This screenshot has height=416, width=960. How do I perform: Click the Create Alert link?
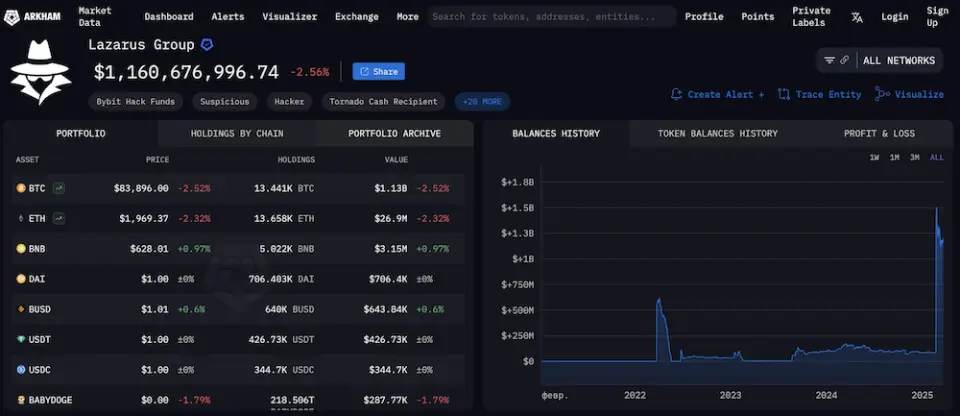(x=717, y=94)
